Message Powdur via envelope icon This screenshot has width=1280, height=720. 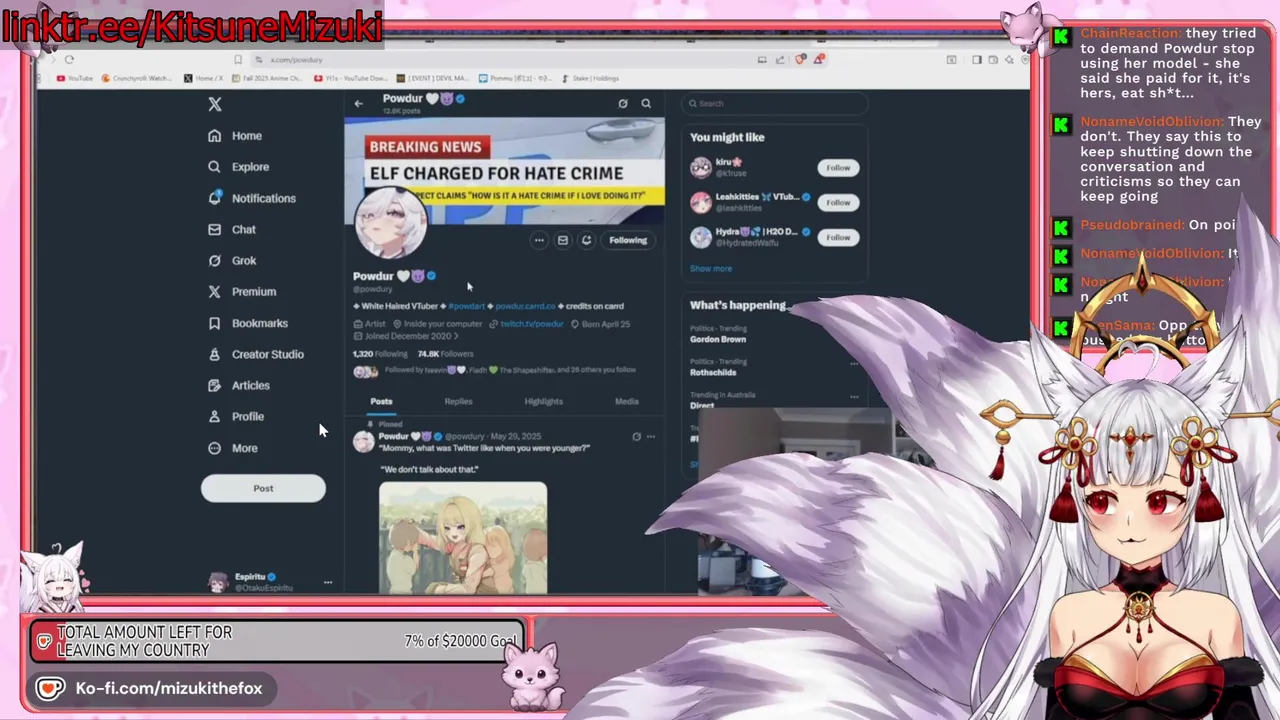coord(563,240)
